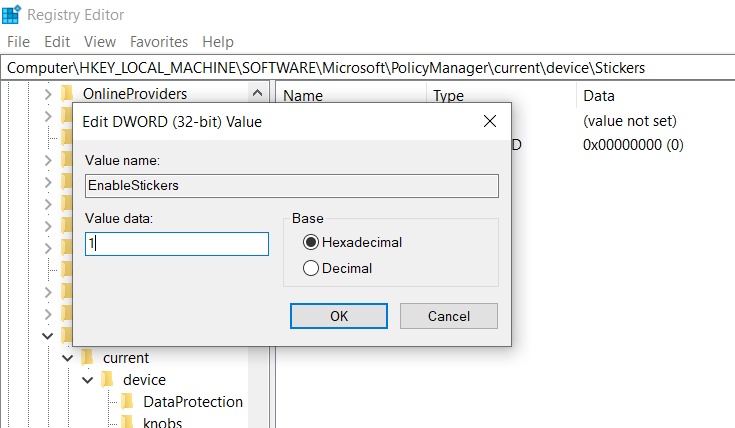The height and width of the screenshot is (428, 735).
Task: Click the registry path address bar
Action: (366, 68)
